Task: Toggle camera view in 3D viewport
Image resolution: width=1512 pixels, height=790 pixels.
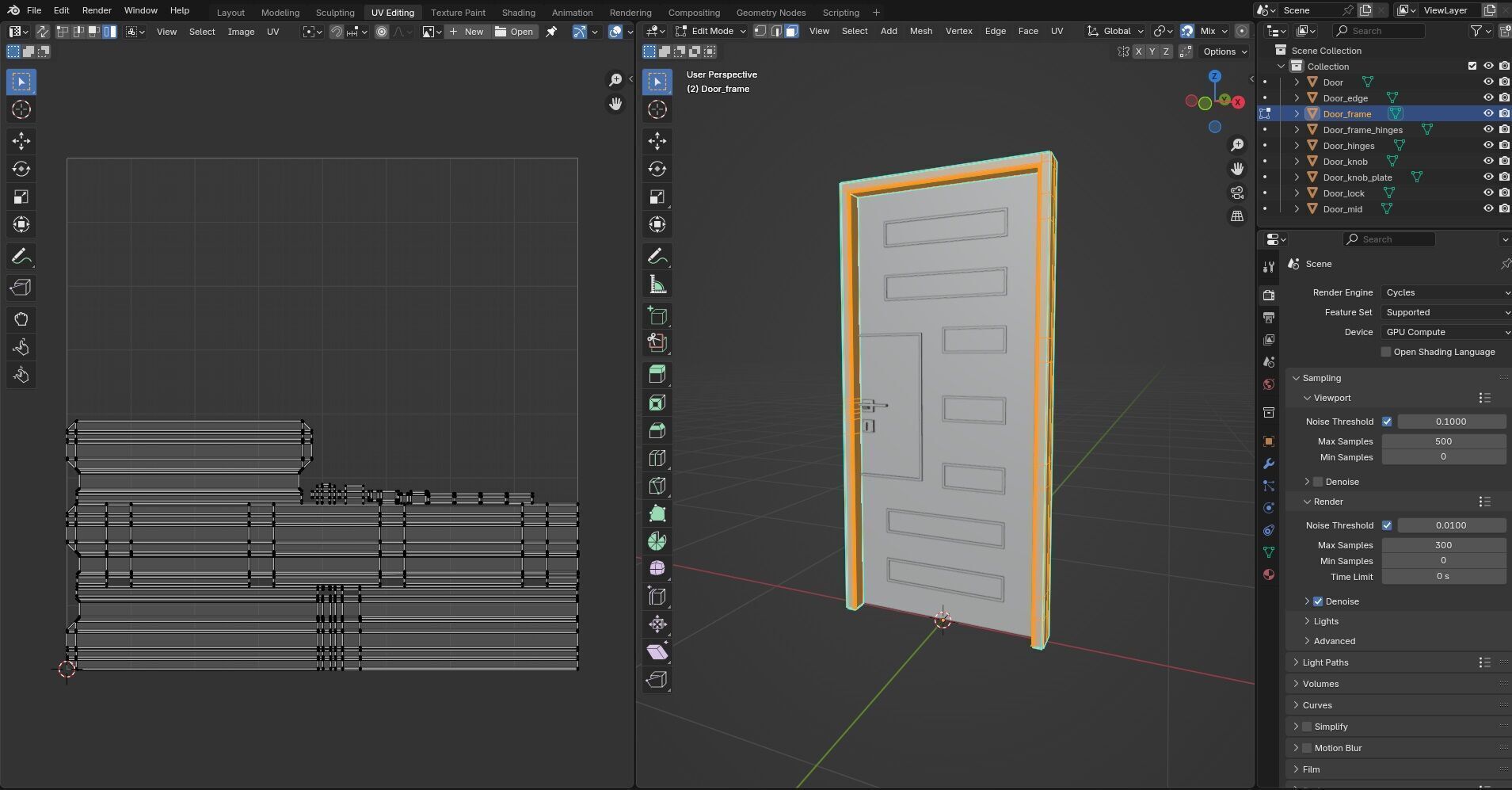Action: [x=1237, y=193]
